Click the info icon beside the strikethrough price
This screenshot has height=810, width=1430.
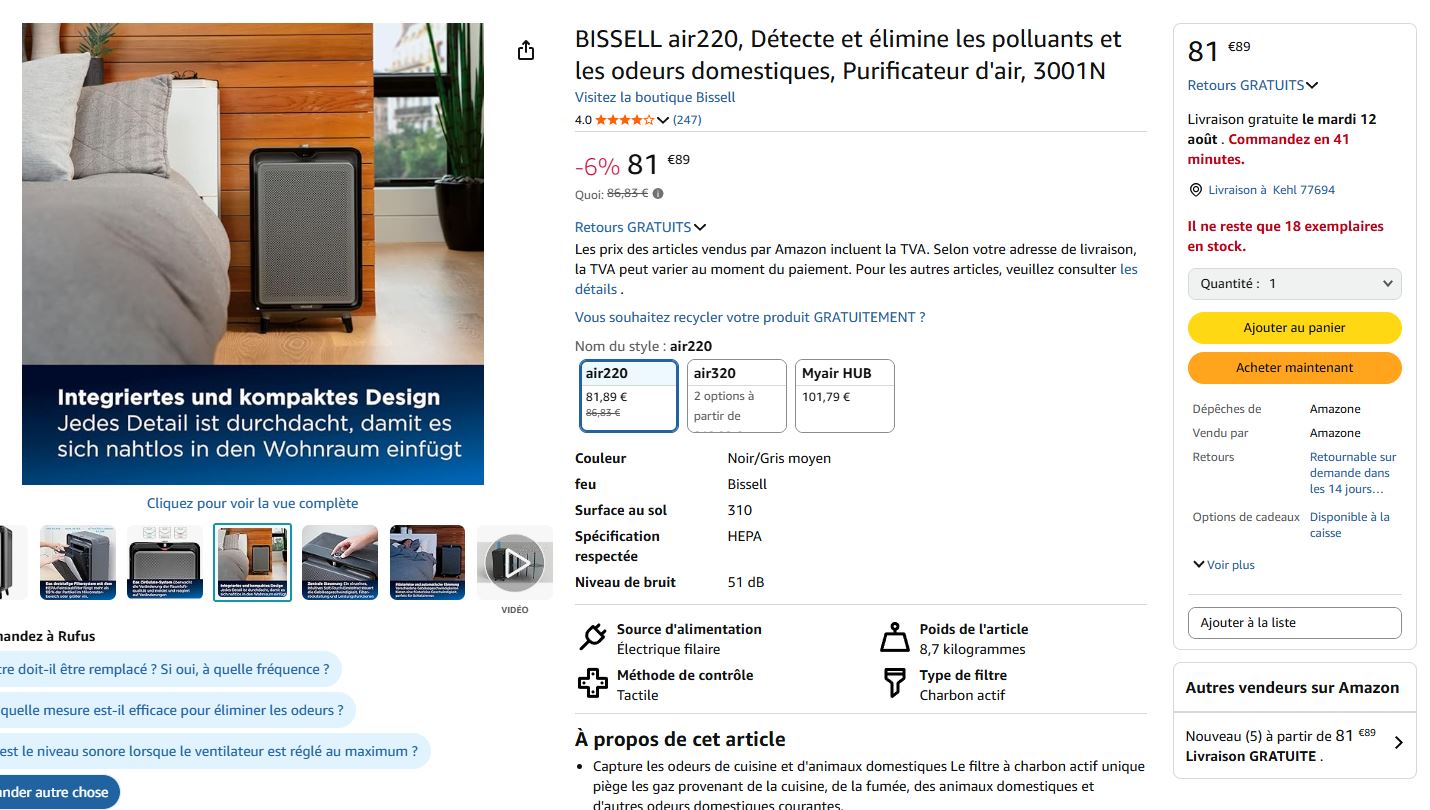658,194
